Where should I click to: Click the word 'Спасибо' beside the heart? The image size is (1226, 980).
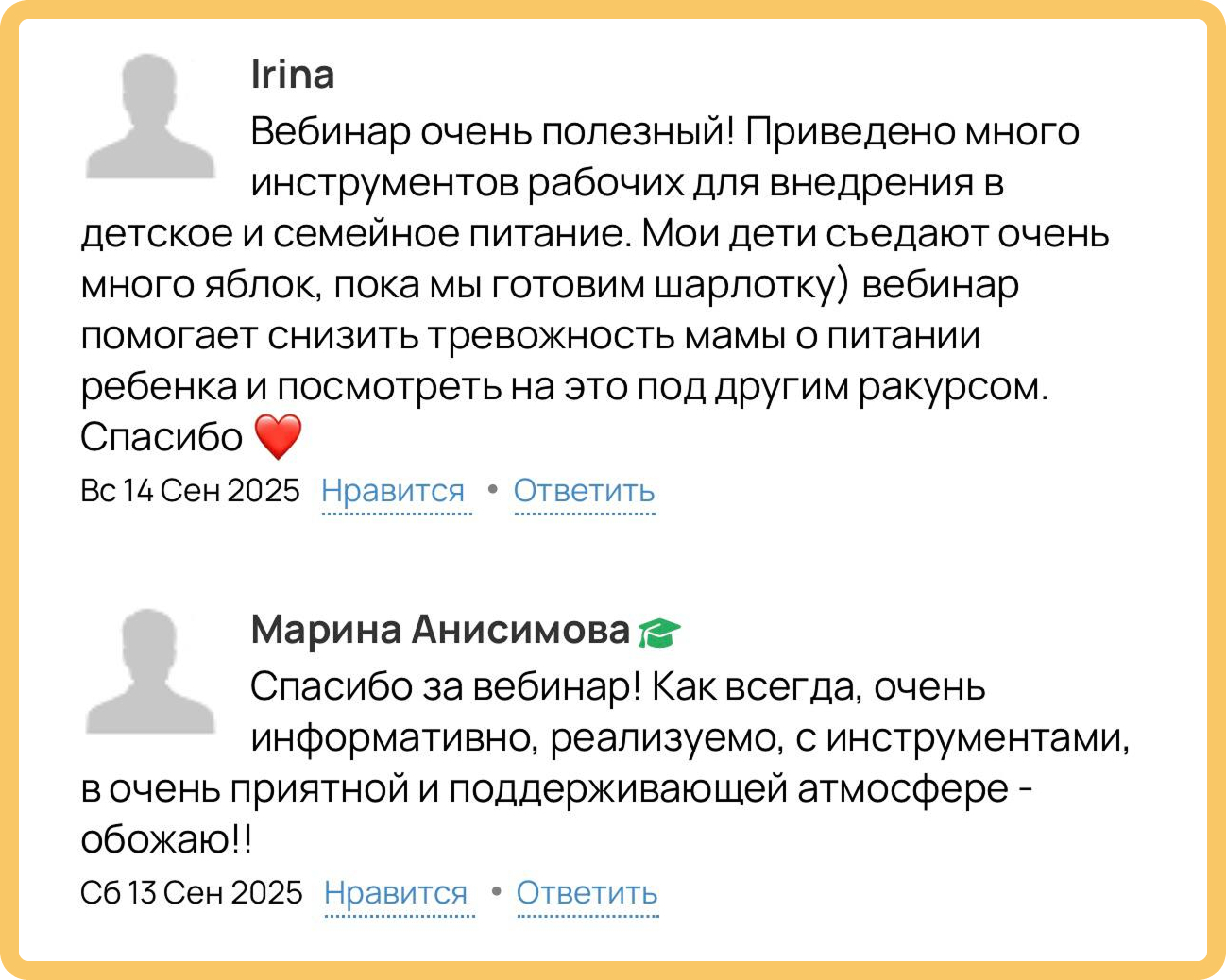[162, 437]
